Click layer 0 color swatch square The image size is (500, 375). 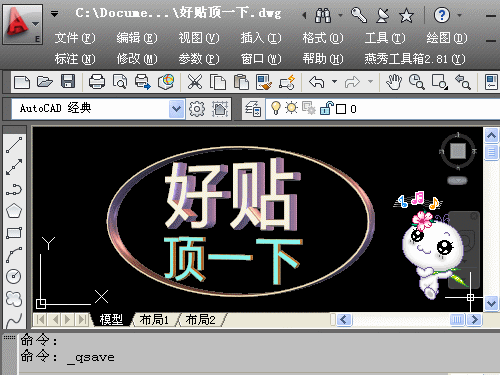[341, 109]
